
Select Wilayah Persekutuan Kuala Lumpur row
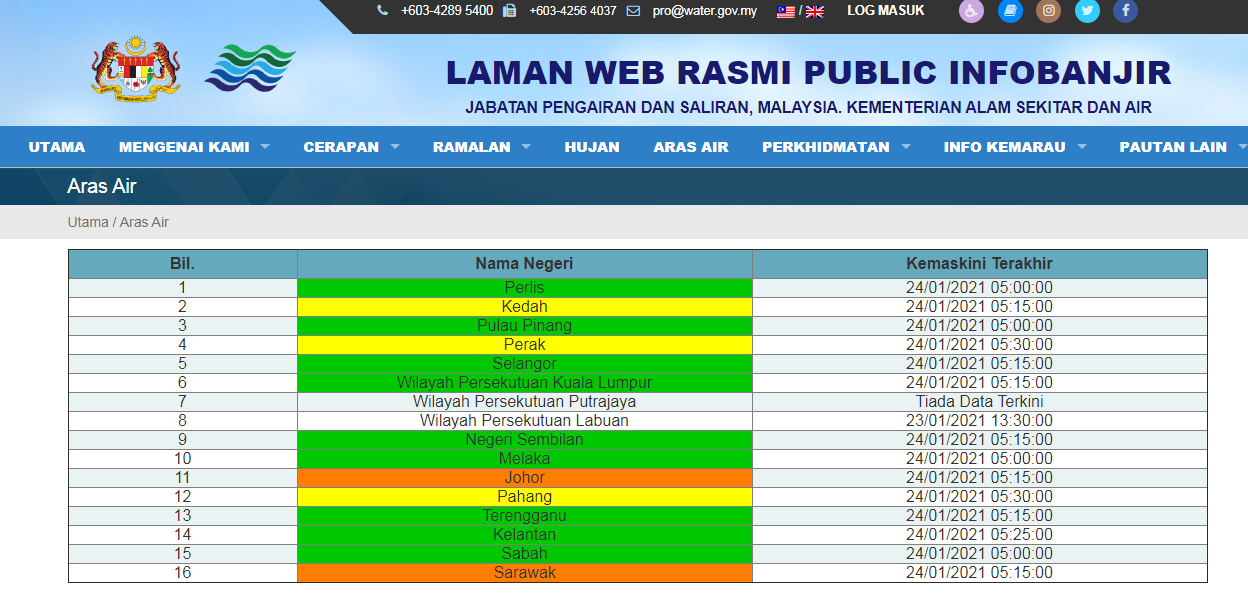point(525,383)
